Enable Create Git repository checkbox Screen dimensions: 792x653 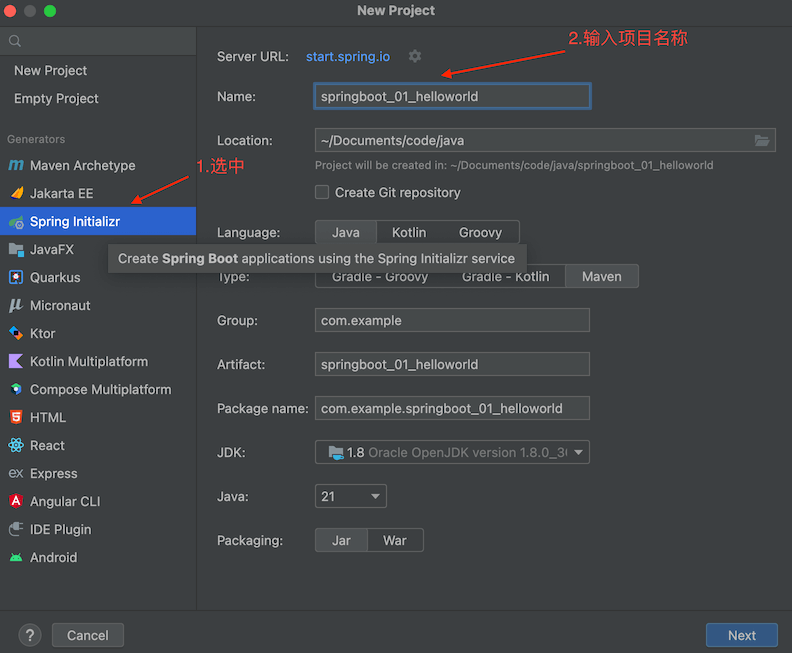(322, 192)
